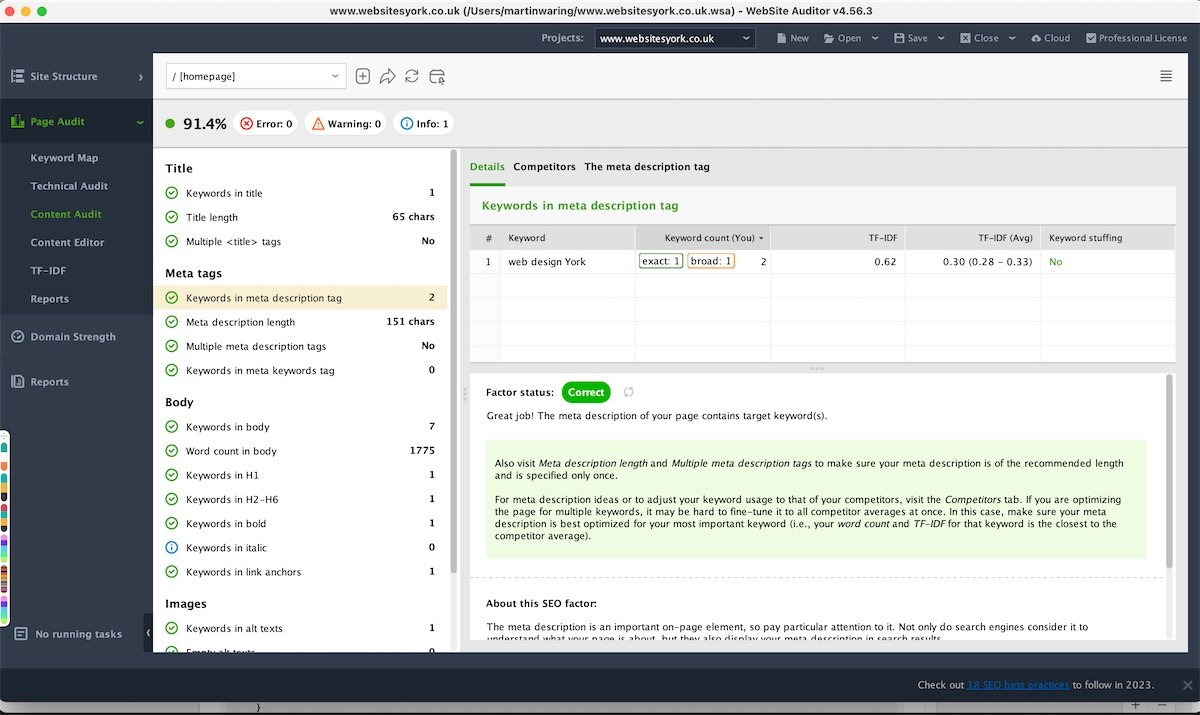Click the green Correct status badge
This screenshot has height=715, width=1200.
click(586, 392)
